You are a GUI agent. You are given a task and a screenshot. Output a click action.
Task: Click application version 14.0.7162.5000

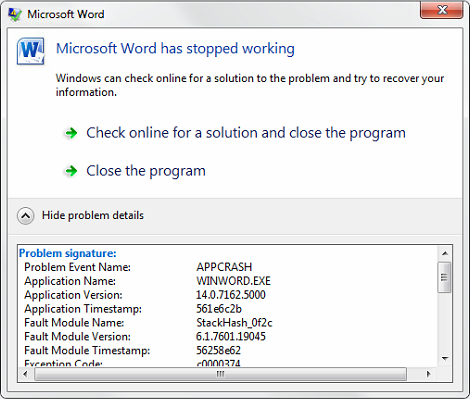[231, 295]
